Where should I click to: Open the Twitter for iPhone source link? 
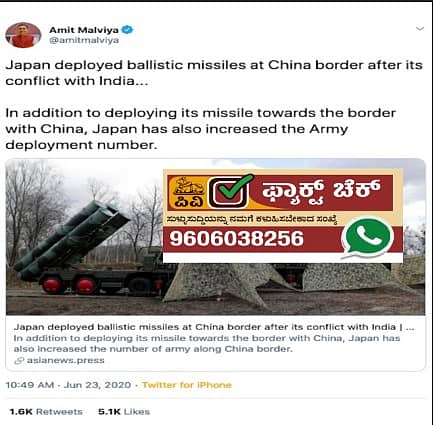pyautogui.click(x=187, y=385)
